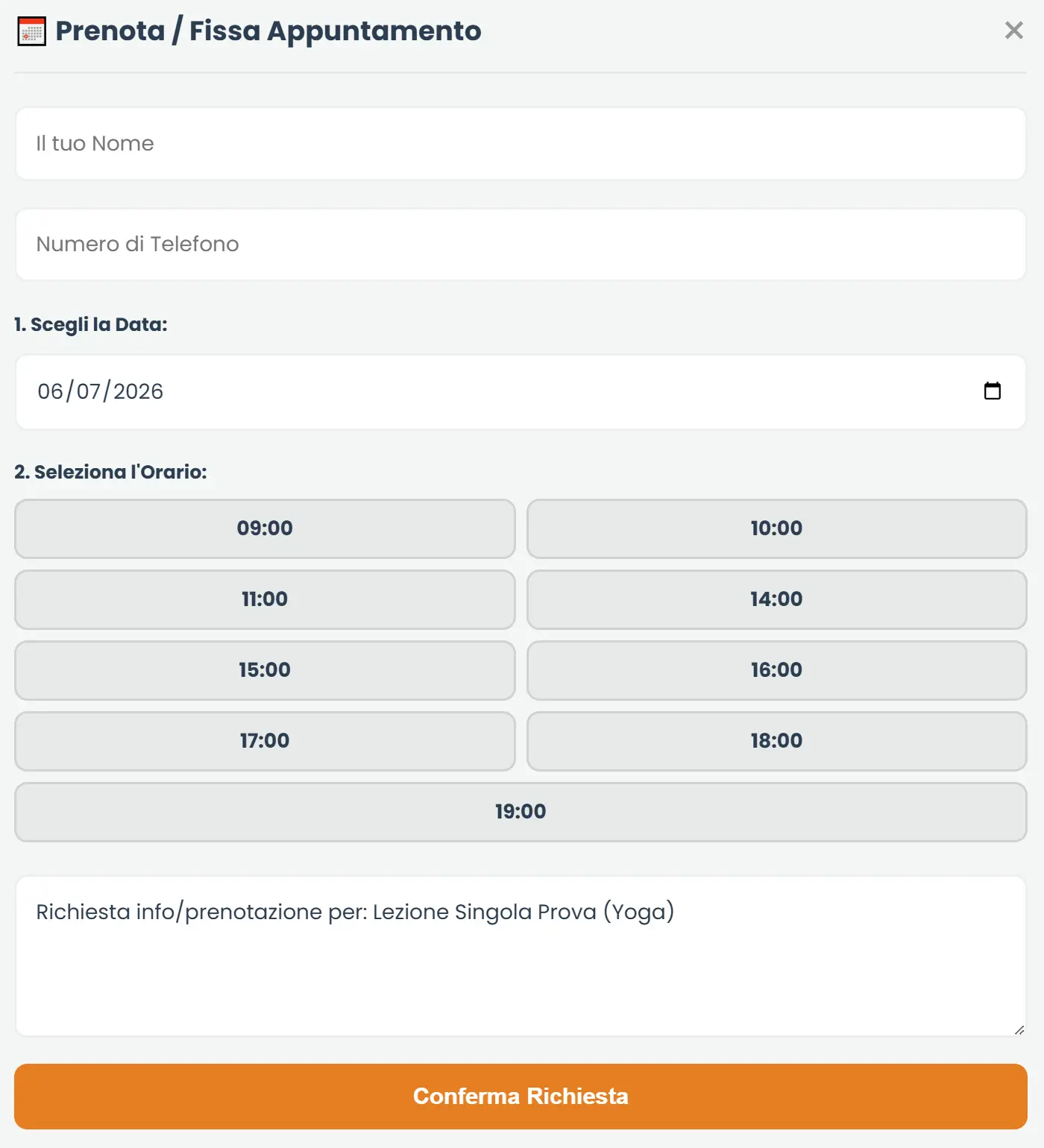Viewport: 1044px width, 1148px height.
Task: Click the year 2026 in the date
Action: click(x=138, y=391)
